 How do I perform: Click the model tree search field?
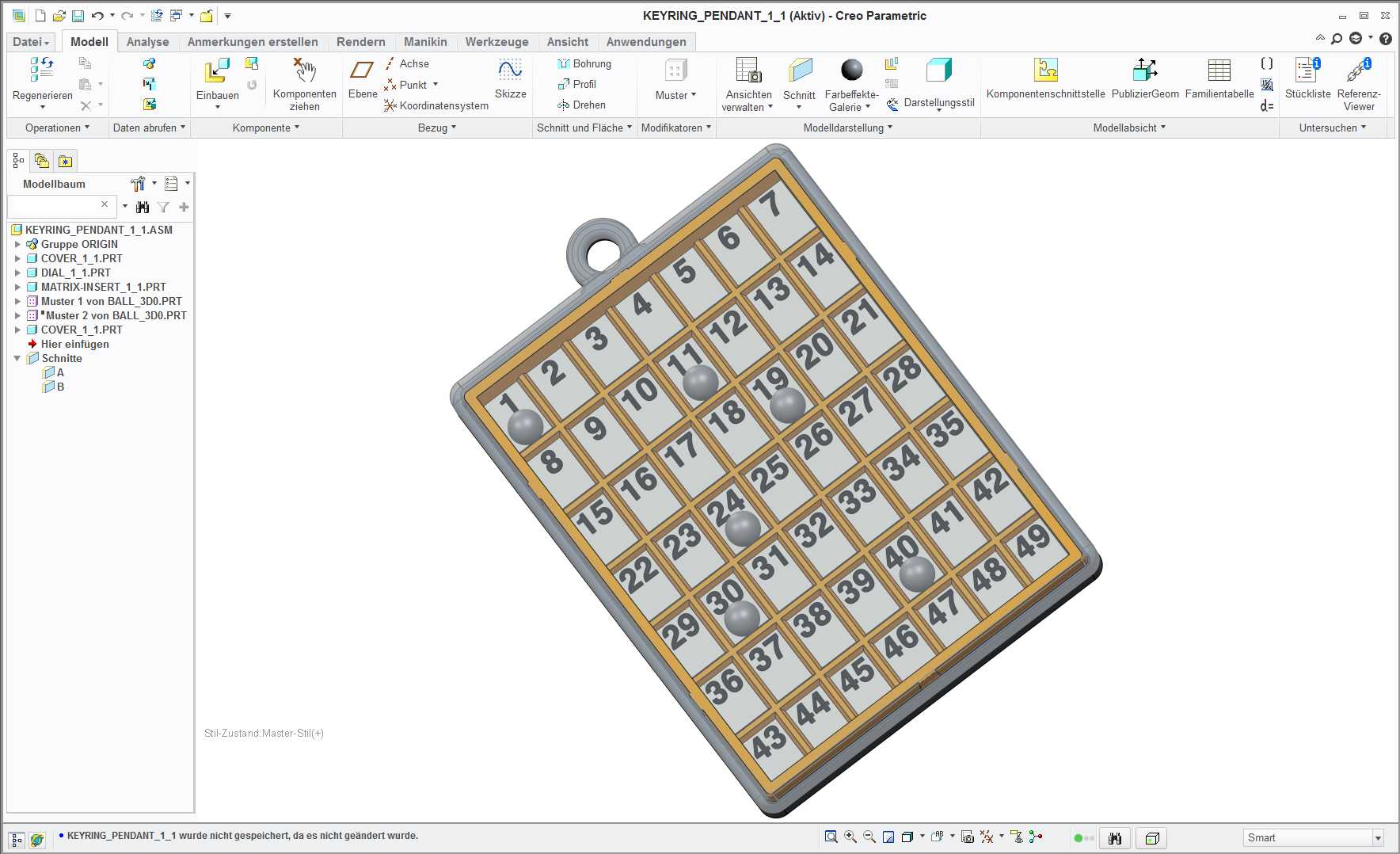pos(54,205)
